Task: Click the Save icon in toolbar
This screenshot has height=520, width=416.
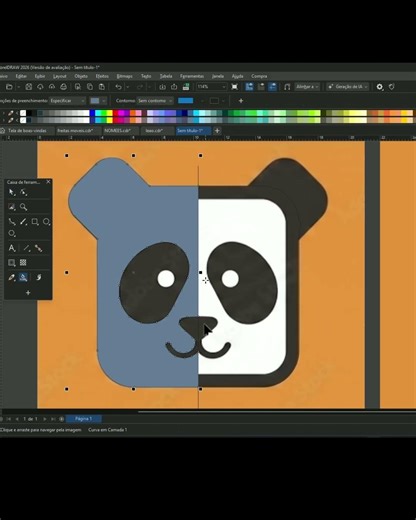Action: tap(29, 87)
